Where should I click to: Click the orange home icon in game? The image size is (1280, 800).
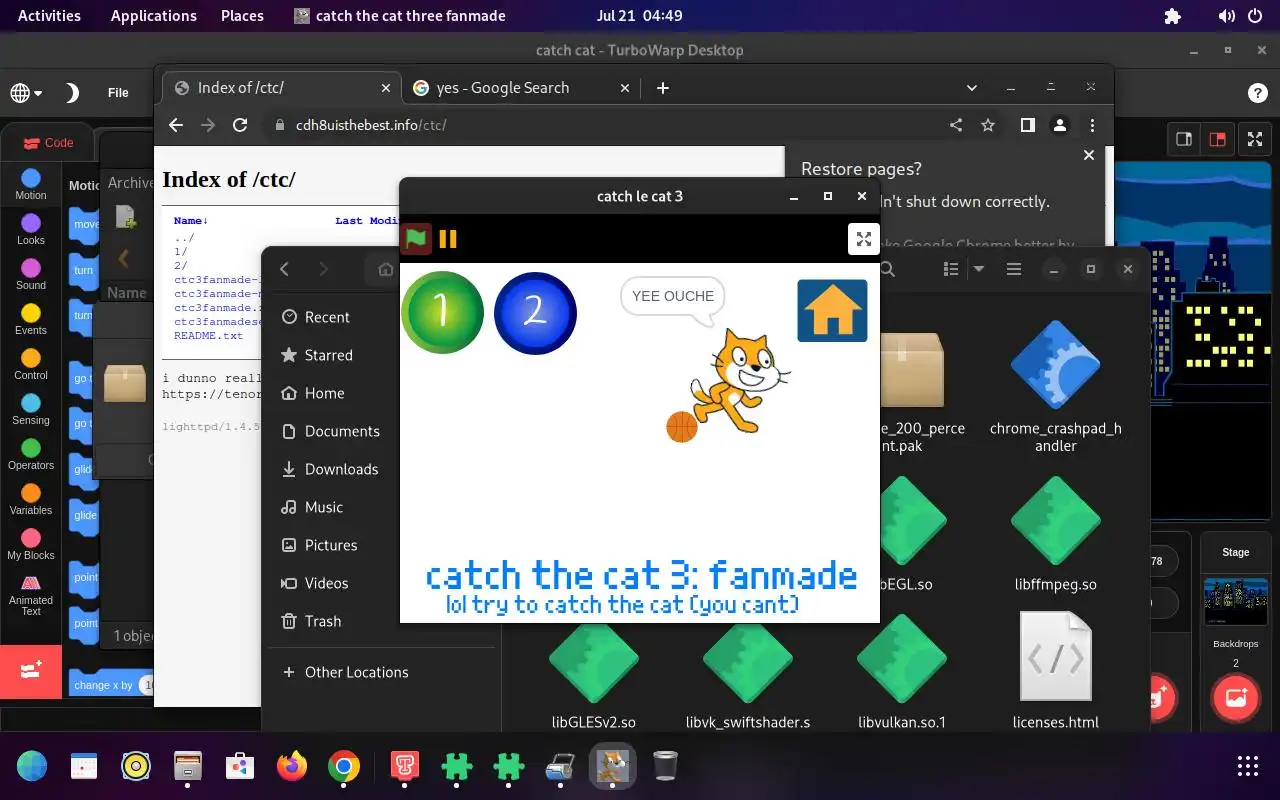tap(832, 311)
